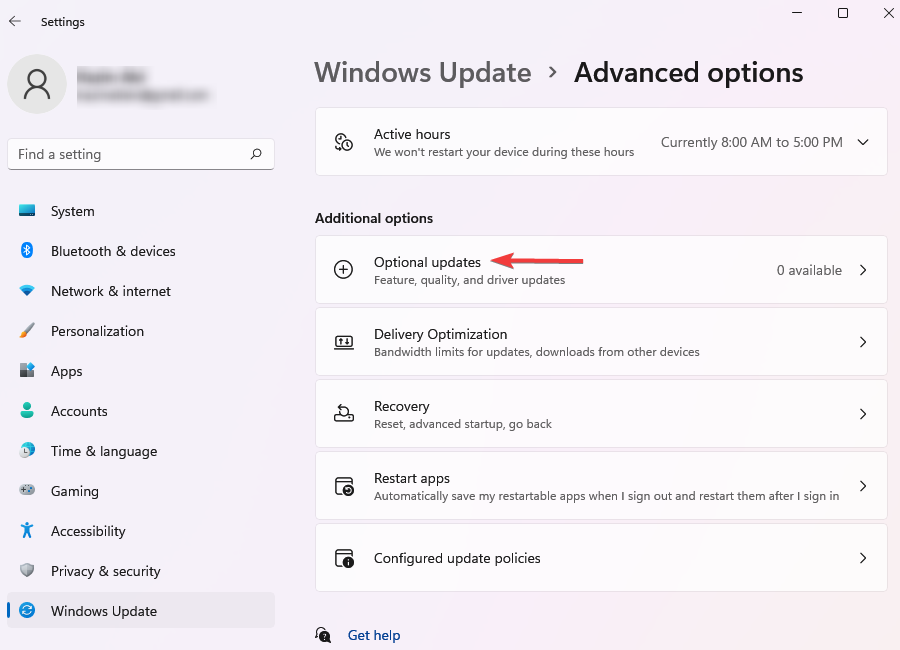Click the Privacy & security shield icon
The width and height of the screenshot is (900, 650).
(x=27, y=570)
